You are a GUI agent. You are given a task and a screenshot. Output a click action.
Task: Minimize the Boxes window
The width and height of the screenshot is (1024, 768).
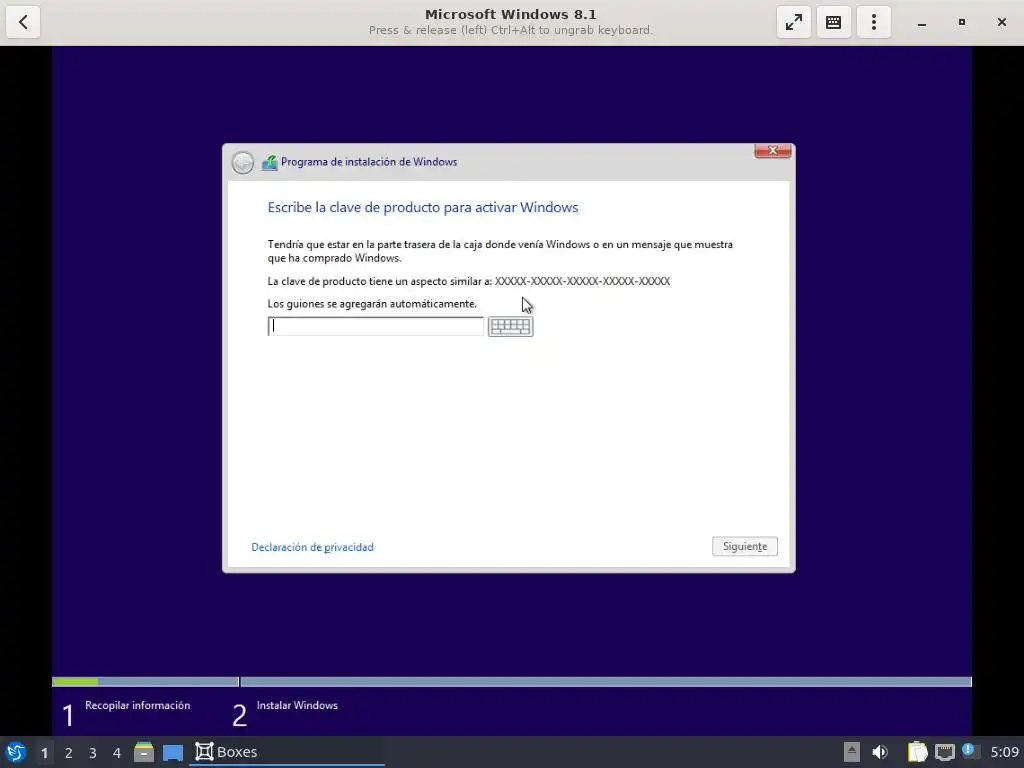(921, 22)
